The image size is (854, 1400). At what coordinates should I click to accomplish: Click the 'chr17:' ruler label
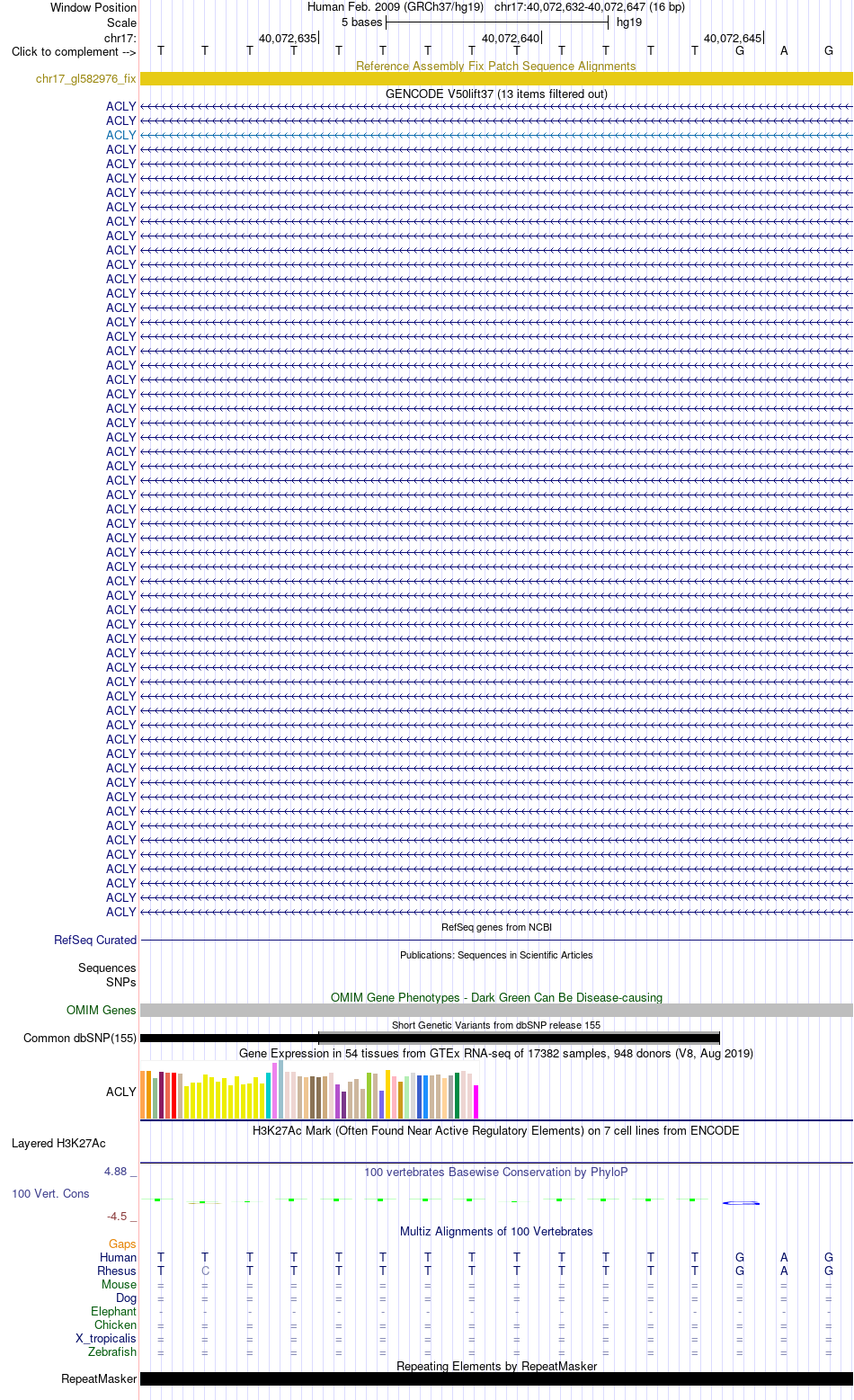coord(120,38)
